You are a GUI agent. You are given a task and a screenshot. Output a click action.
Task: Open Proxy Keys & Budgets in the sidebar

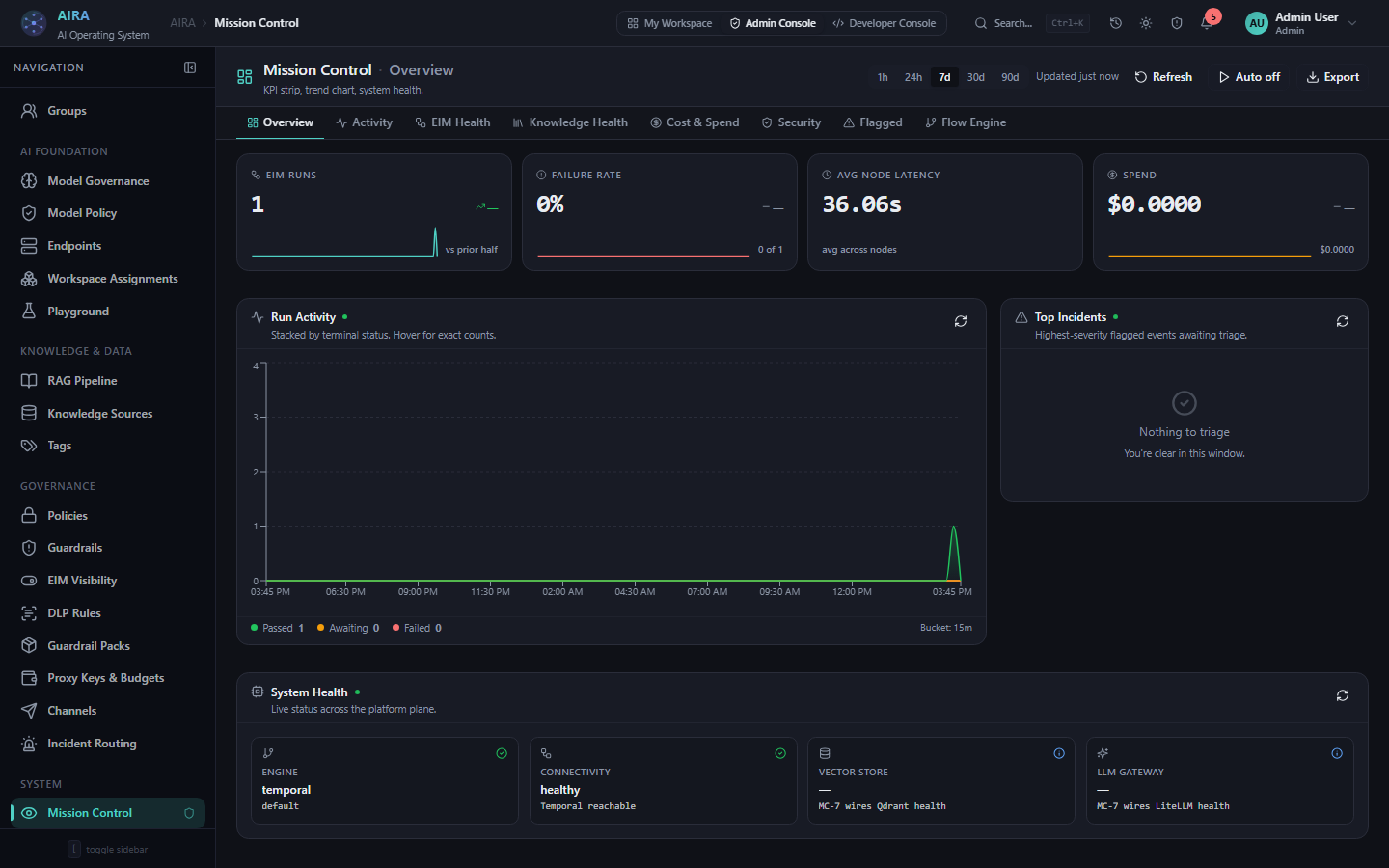108,678
